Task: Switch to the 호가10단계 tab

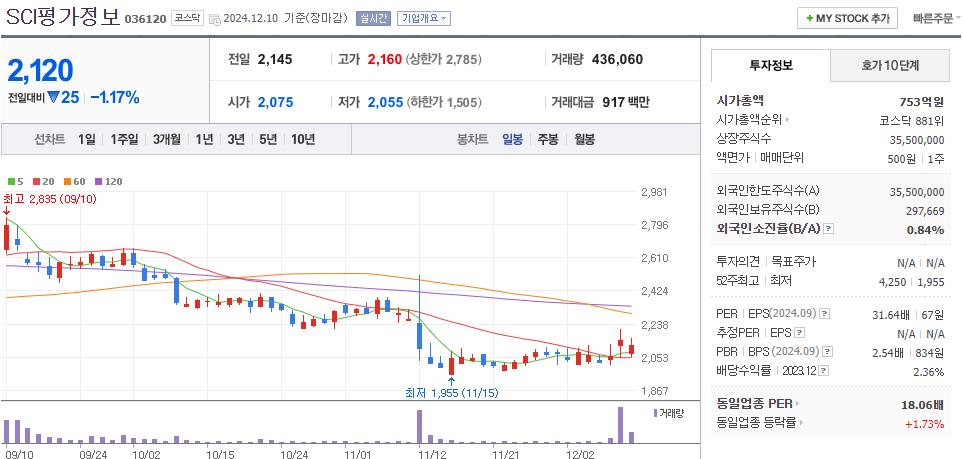Action: coord(891,66)
